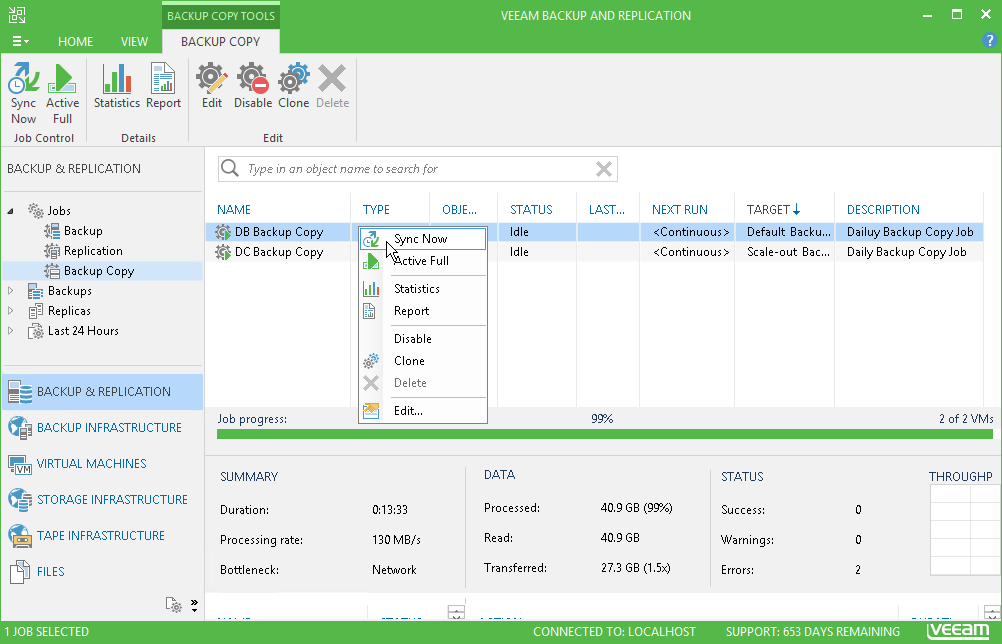Open the BACKUP INFRASTRUCTURE view
The width and height of the screenshot is (1002, 644).
click(x=103, y=427)
